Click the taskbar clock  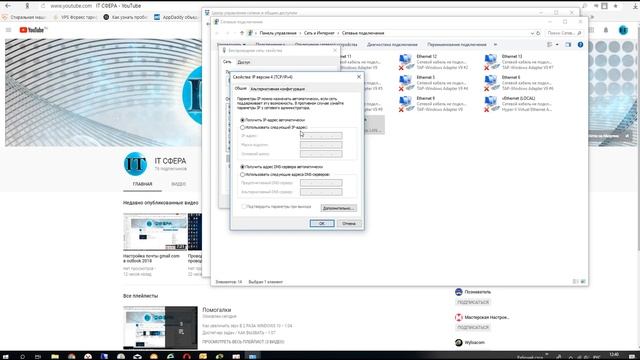(614, 356)
